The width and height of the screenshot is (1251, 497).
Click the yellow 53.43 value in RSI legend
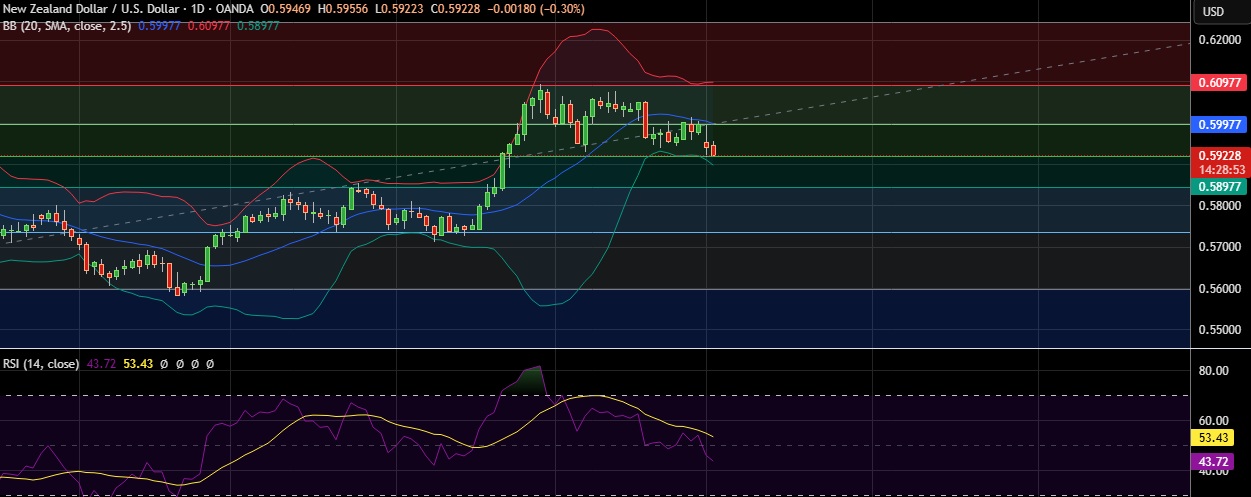pyautogui.click(x=138, y=364)
